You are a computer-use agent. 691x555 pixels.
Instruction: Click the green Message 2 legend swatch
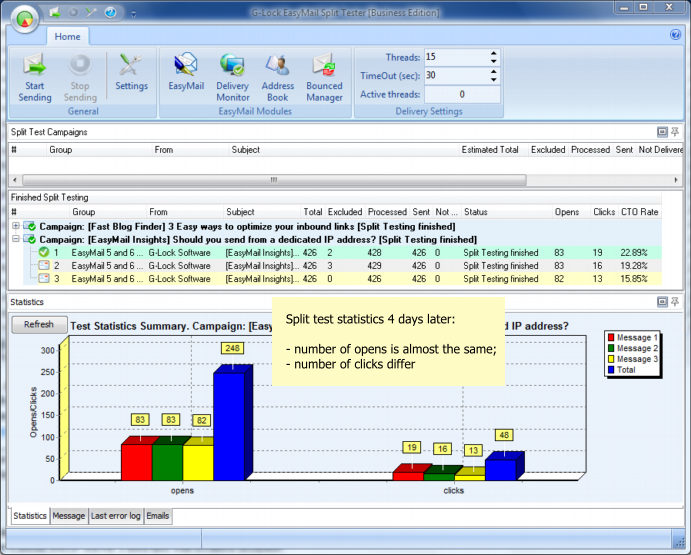coord(611,348)
